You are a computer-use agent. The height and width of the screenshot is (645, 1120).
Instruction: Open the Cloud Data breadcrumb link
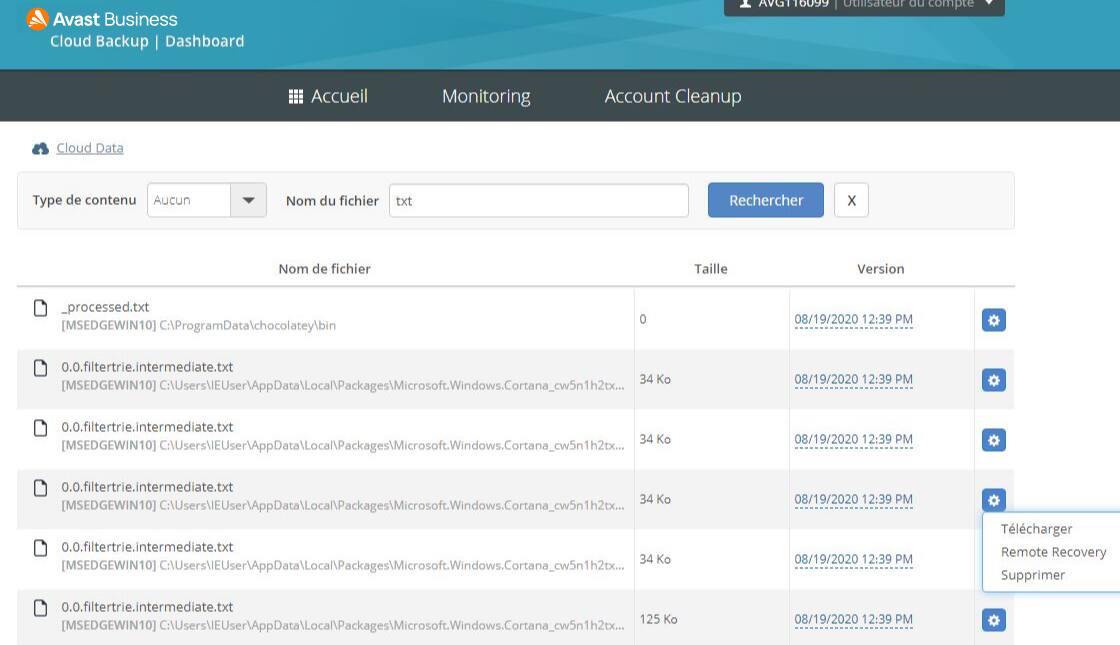coord(90,148)
